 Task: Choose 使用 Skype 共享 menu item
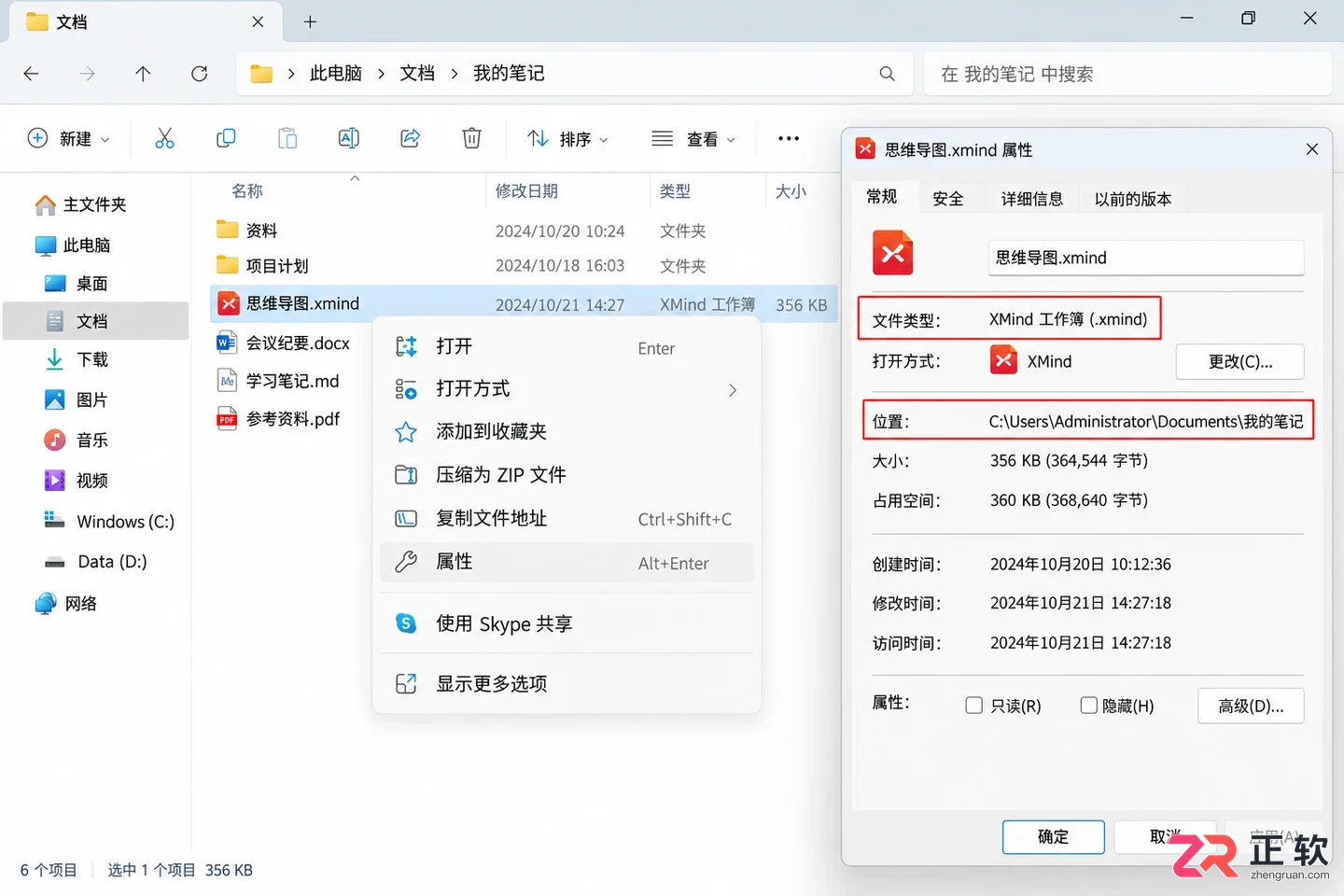point(567,623)
